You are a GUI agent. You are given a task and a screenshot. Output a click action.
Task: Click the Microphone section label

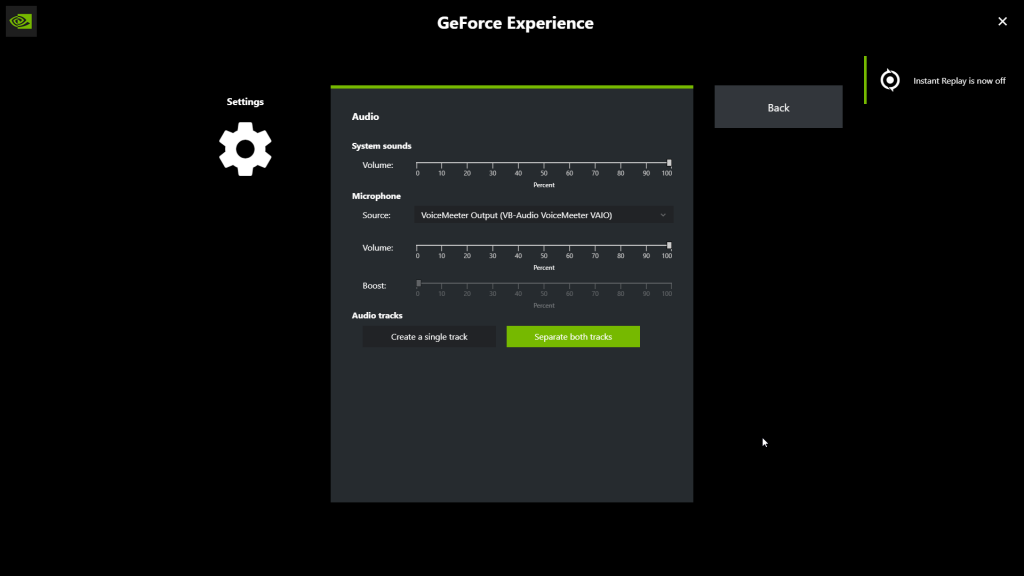[x=376, y=196]
